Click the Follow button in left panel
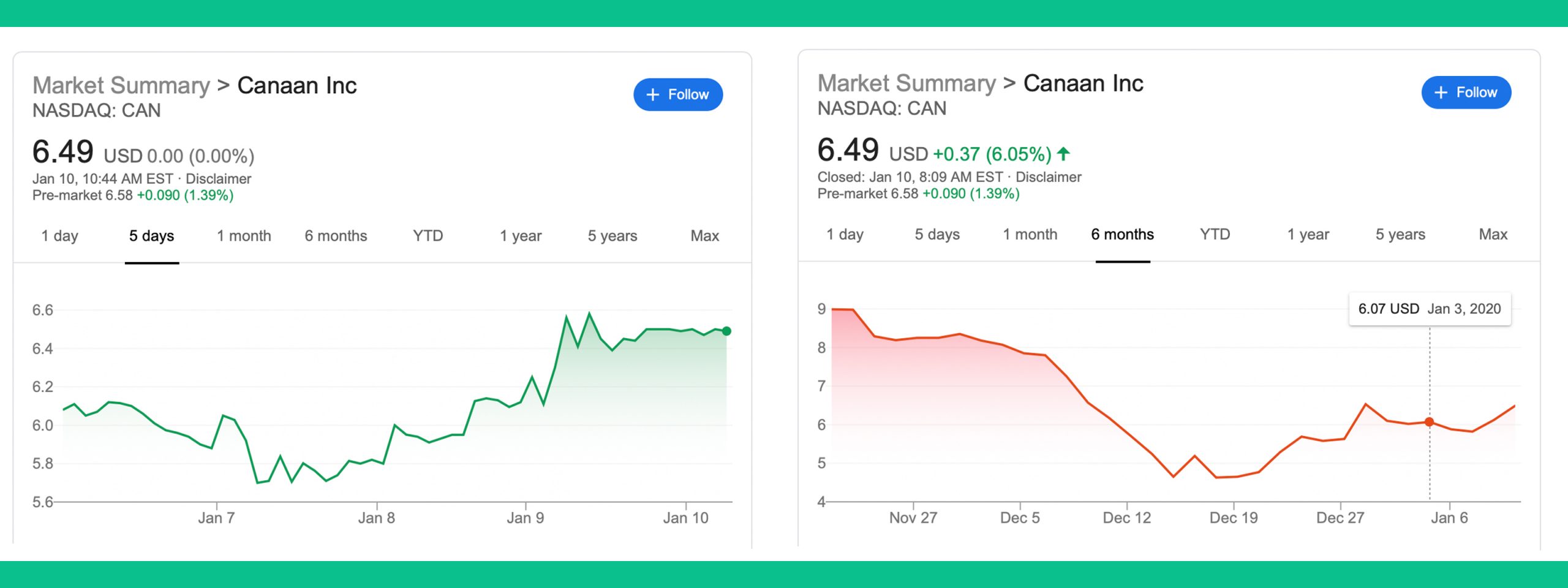 [677, 94]
